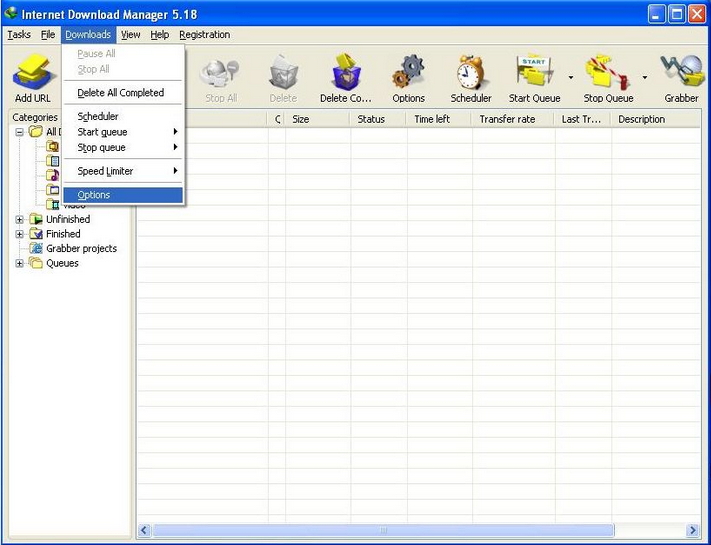Choose Options in the Downloads menu

click(94, 195)
